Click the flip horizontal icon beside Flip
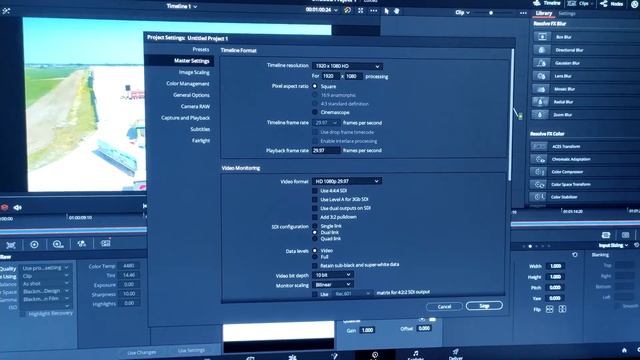Viewport: 640px width, 360px height. [549, 309]
